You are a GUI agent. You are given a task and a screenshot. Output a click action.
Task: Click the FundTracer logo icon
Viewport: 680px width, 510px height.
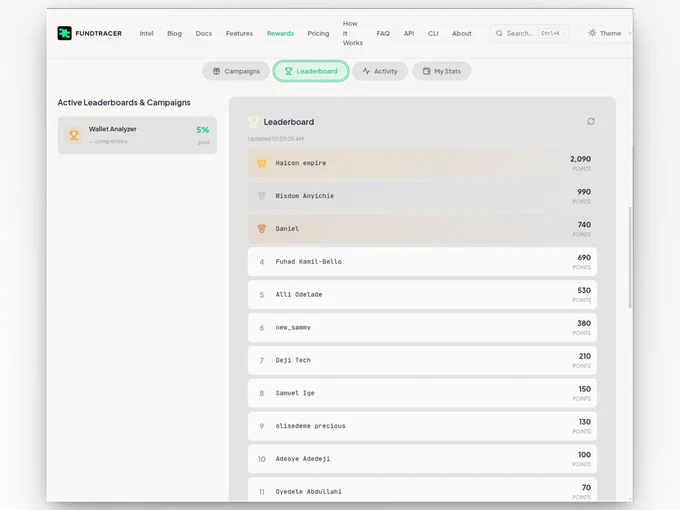(x=64, y=33)
